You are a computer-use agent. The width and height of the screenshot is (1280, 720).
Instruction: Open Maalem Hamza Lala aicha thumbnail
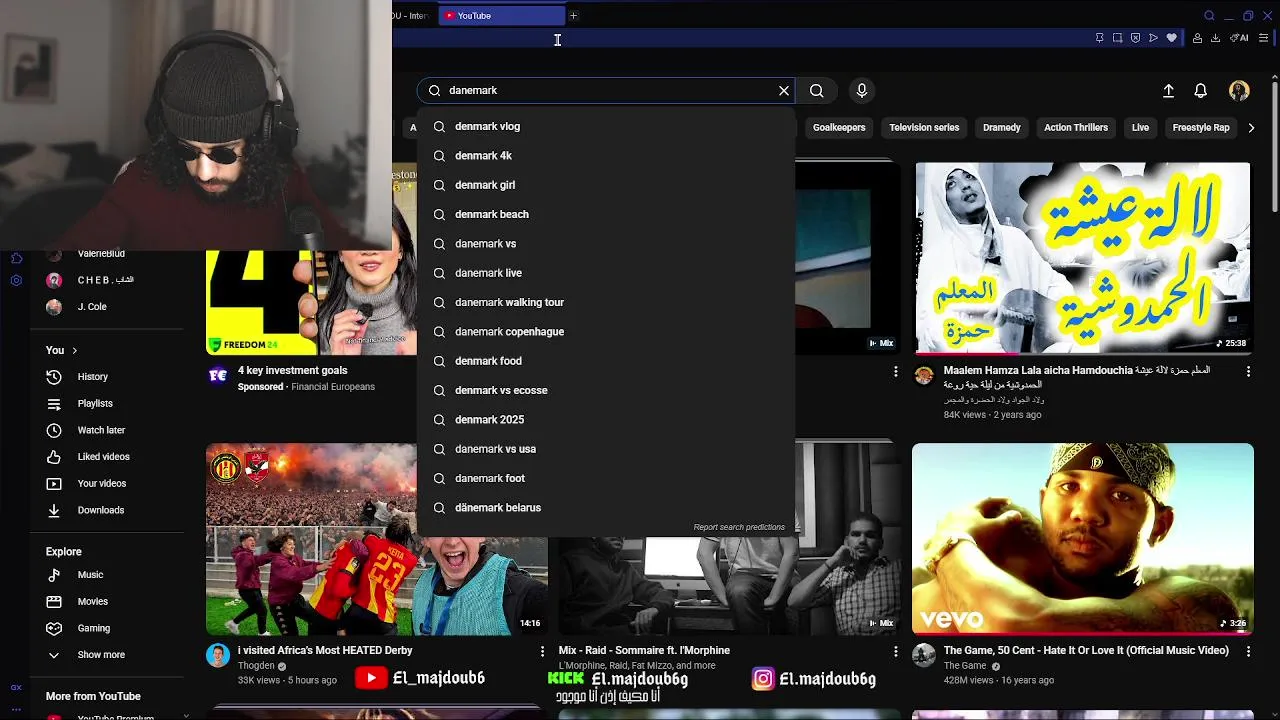click(x=1083, y=258)
